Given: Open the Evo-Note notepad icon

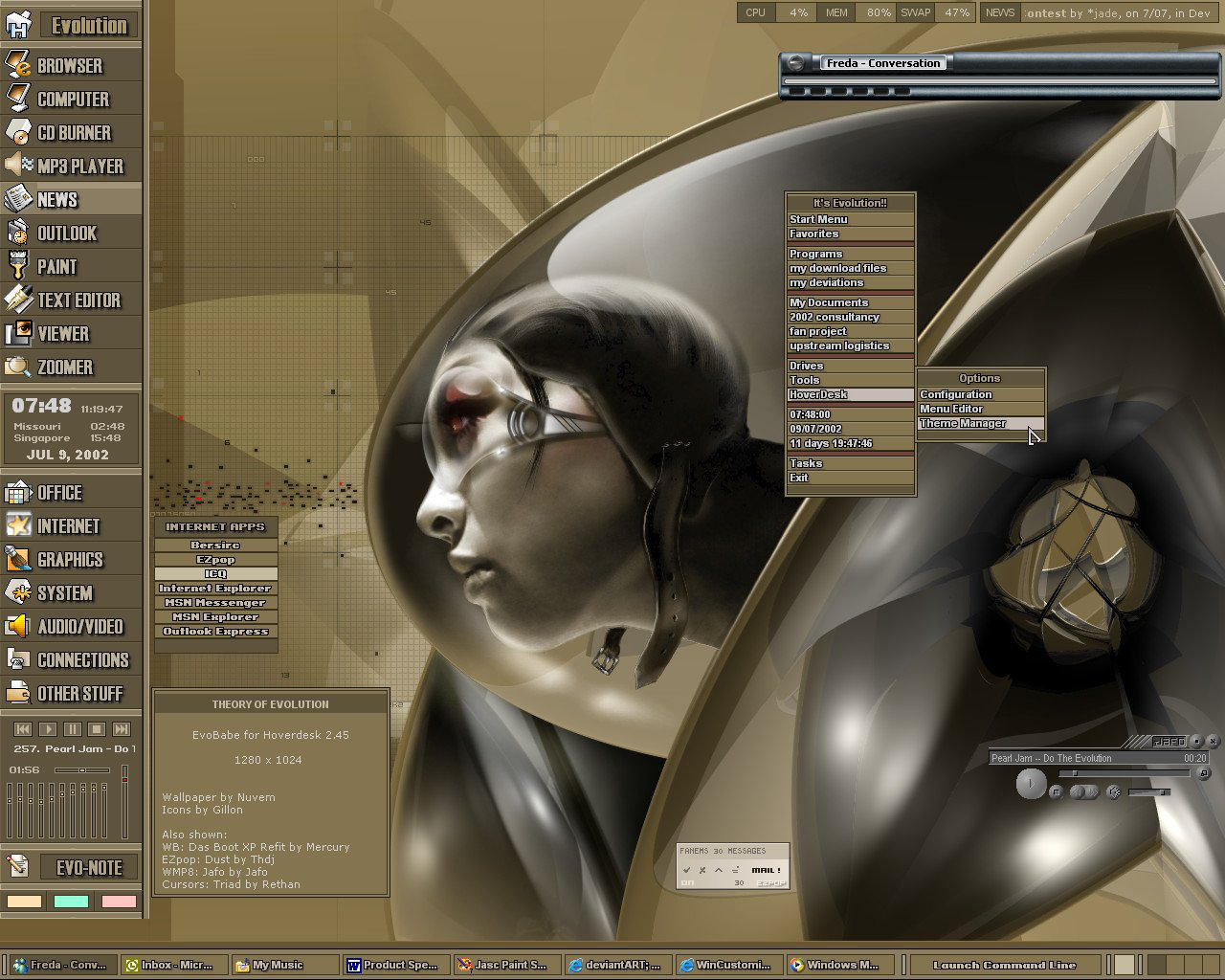Looking at the screenshot, I should [18, 867].
